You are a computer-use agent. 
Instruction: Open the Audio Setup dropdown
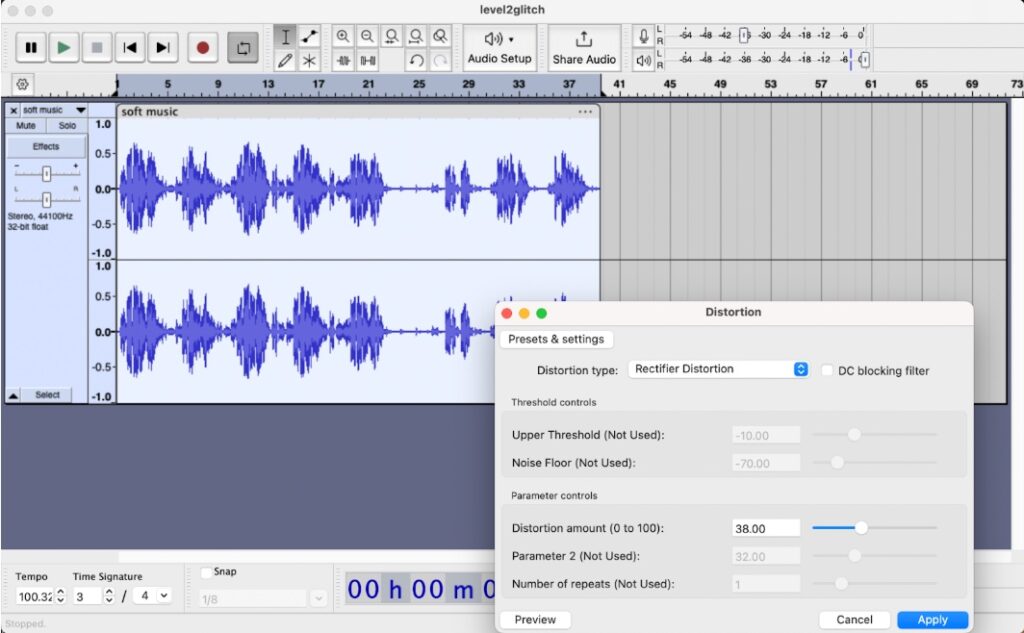tap(499, 47)
